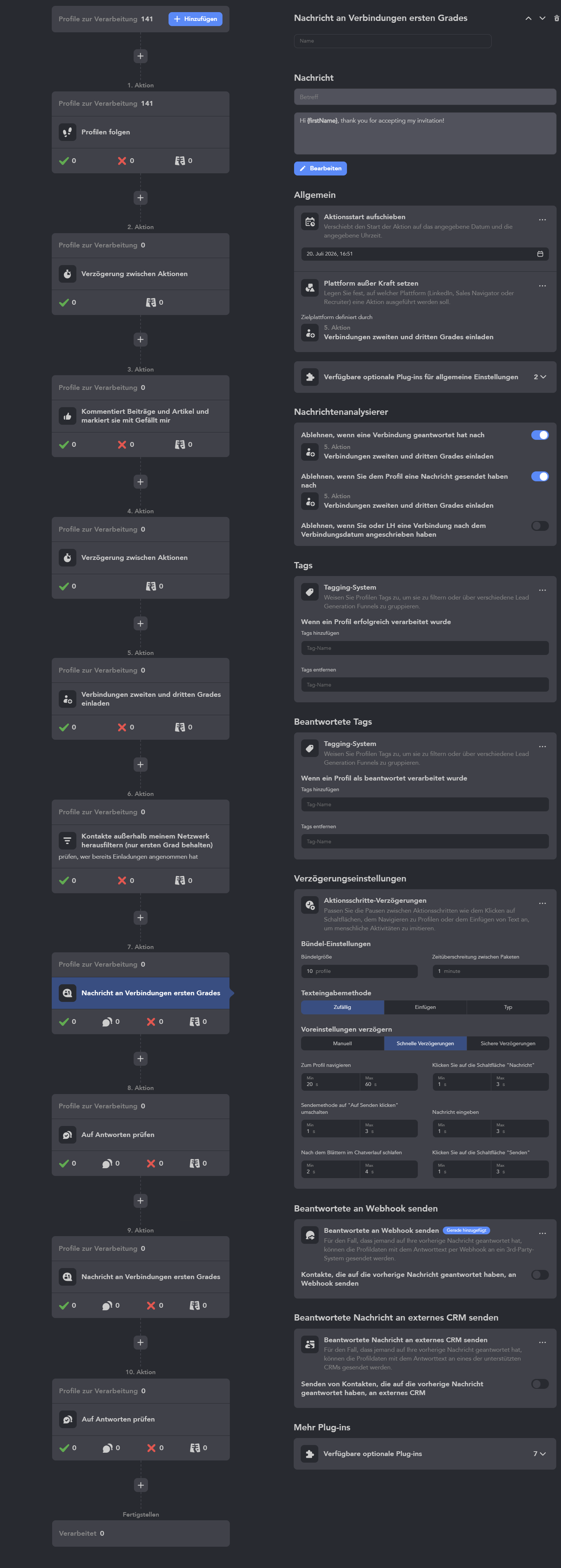
Task: Click the Profilen folgen footsteps icon
Action: [68, 132]
